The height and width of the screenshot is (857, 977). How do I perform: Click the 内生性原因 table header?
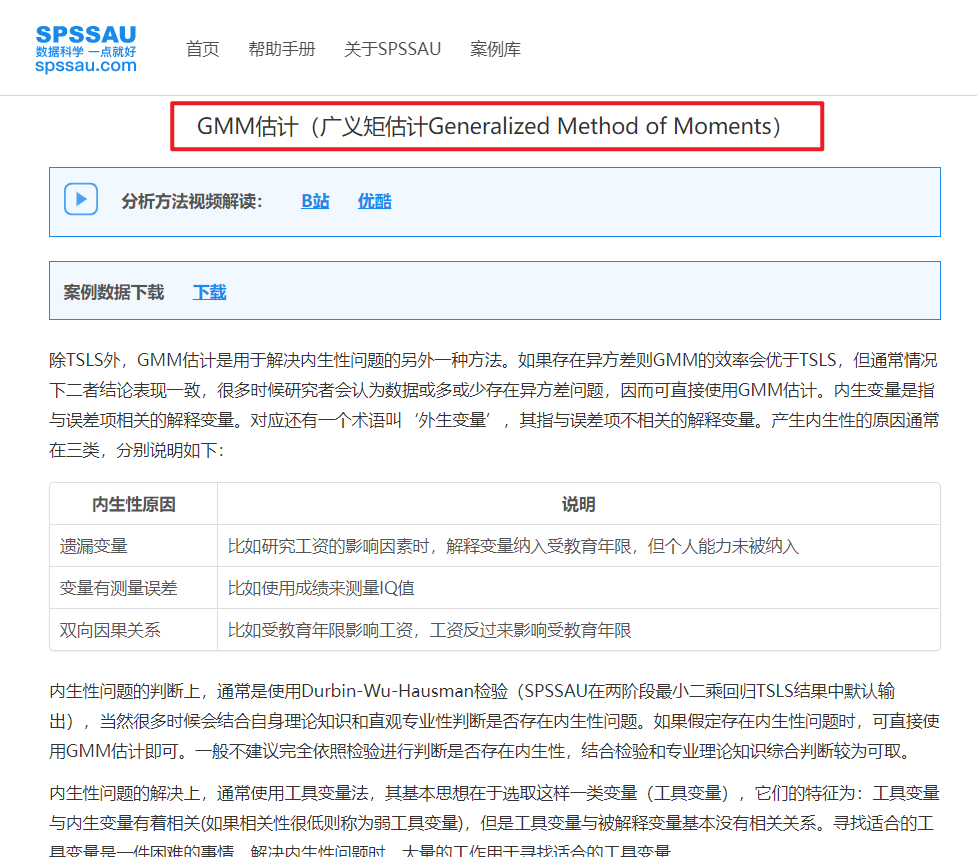click(x=133, y=504)
